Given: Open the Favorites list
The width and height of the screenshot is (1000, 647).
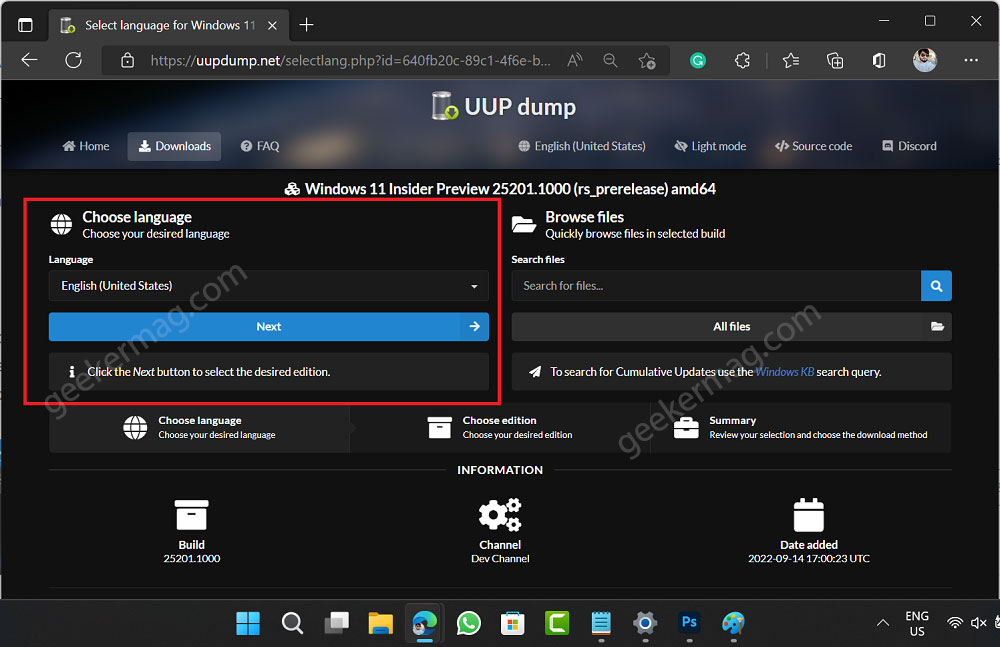Looking at the screenshot, I should click(x=791, y=61).
